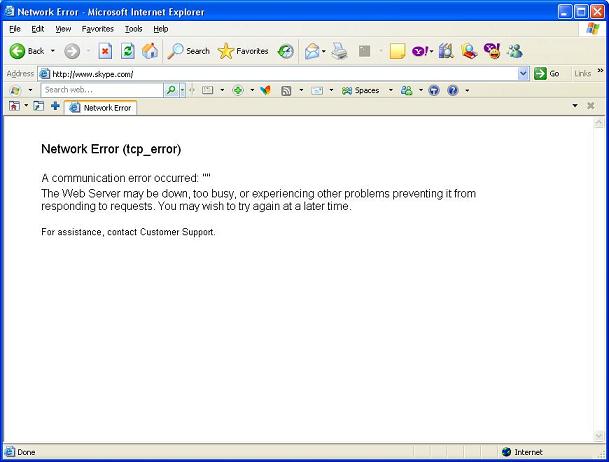
Task: Open the File menu
Action: point(15,29)
